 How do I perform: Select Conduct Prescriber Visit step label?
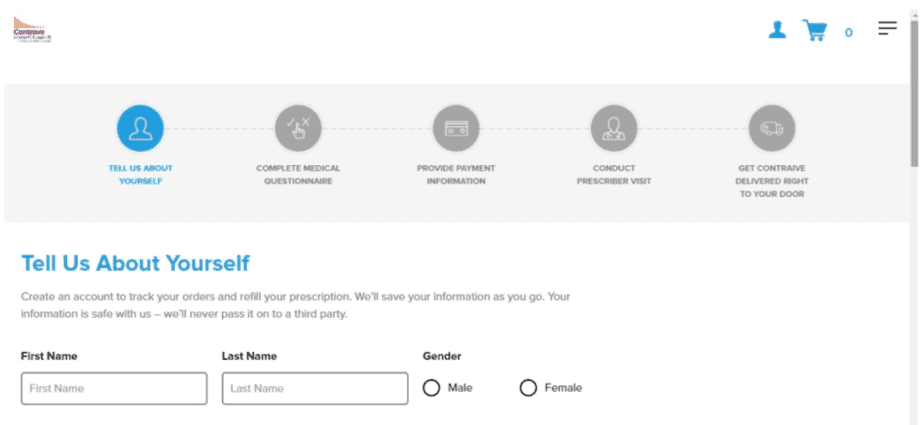614,174
